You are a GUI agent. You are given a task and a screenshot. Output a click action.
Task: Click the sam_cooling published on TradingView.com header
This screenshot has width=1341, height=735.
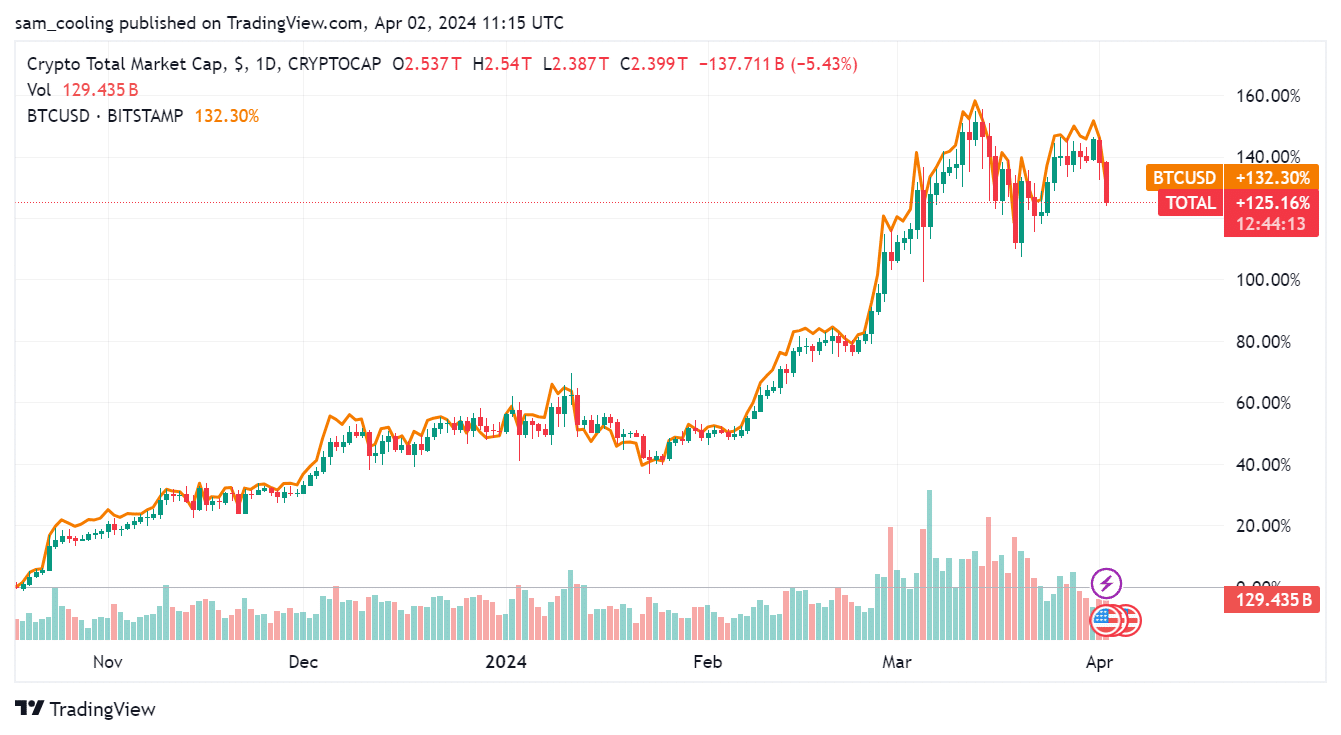(288, 21)
